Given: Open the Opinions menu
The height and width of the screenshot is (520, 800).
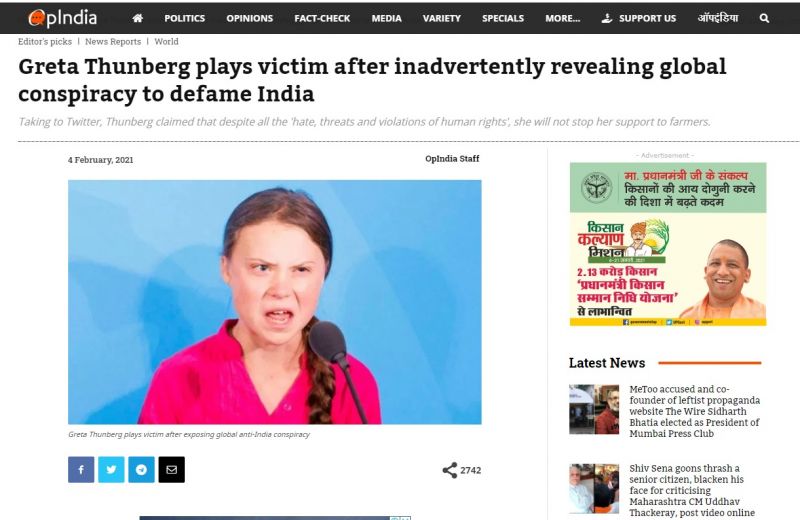Looking at the screenshot, I should (x=249, y=18).
